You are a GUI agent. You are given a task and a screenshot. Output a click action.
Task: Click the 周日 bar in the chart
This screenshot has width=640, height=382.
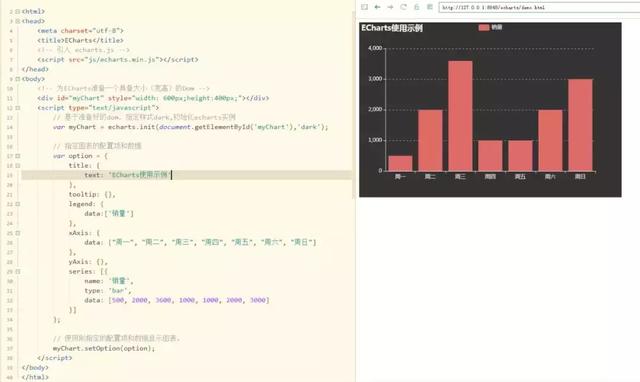coord(580,125)
